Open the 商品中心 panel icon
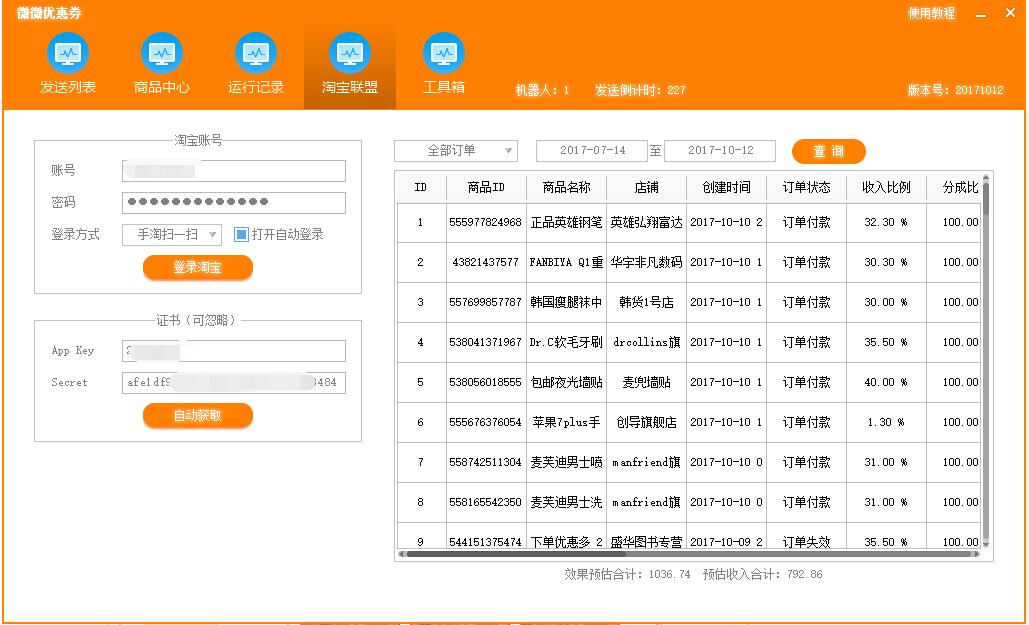Viewport: 1029px width, 625px height. pyautogui.click(x=161, y=62)
